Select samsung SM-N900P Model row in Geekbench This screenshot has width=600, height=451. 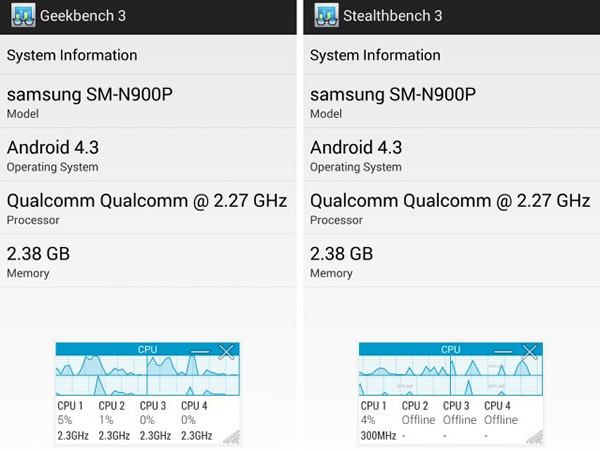[x=148, y=101]
